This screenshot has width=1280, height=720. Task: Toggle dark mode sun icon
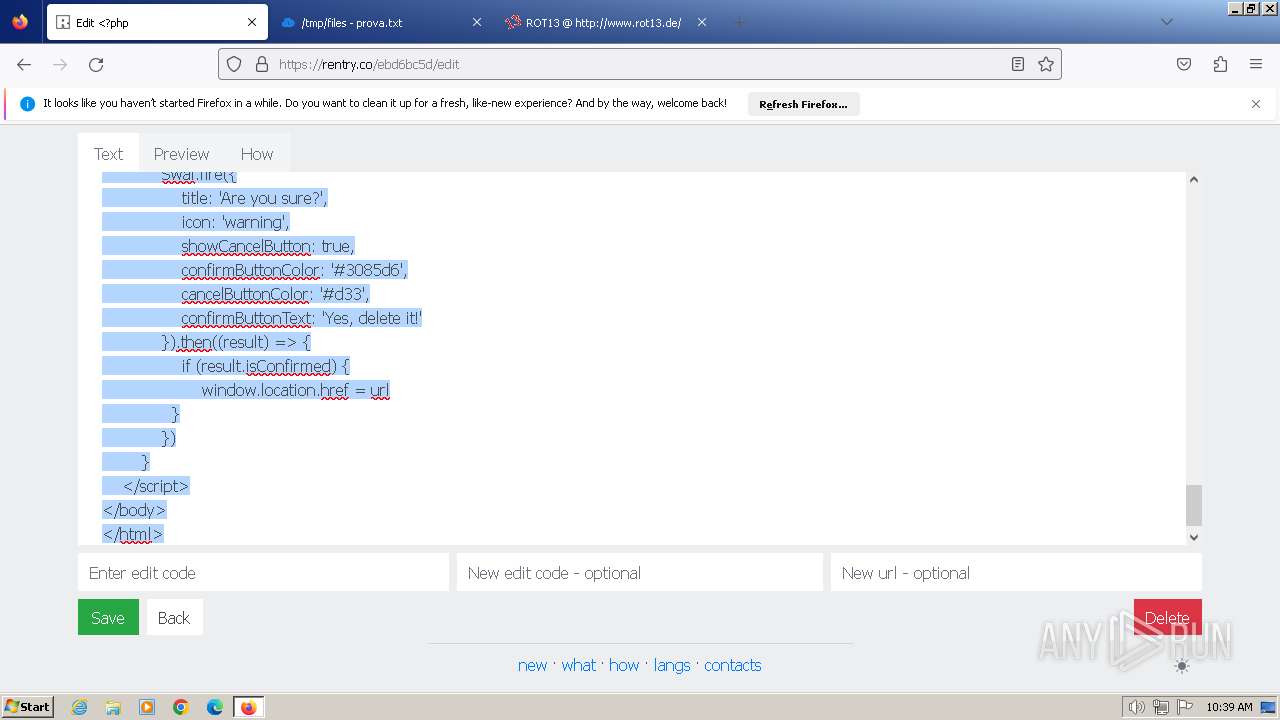(x=1182, y=666)
